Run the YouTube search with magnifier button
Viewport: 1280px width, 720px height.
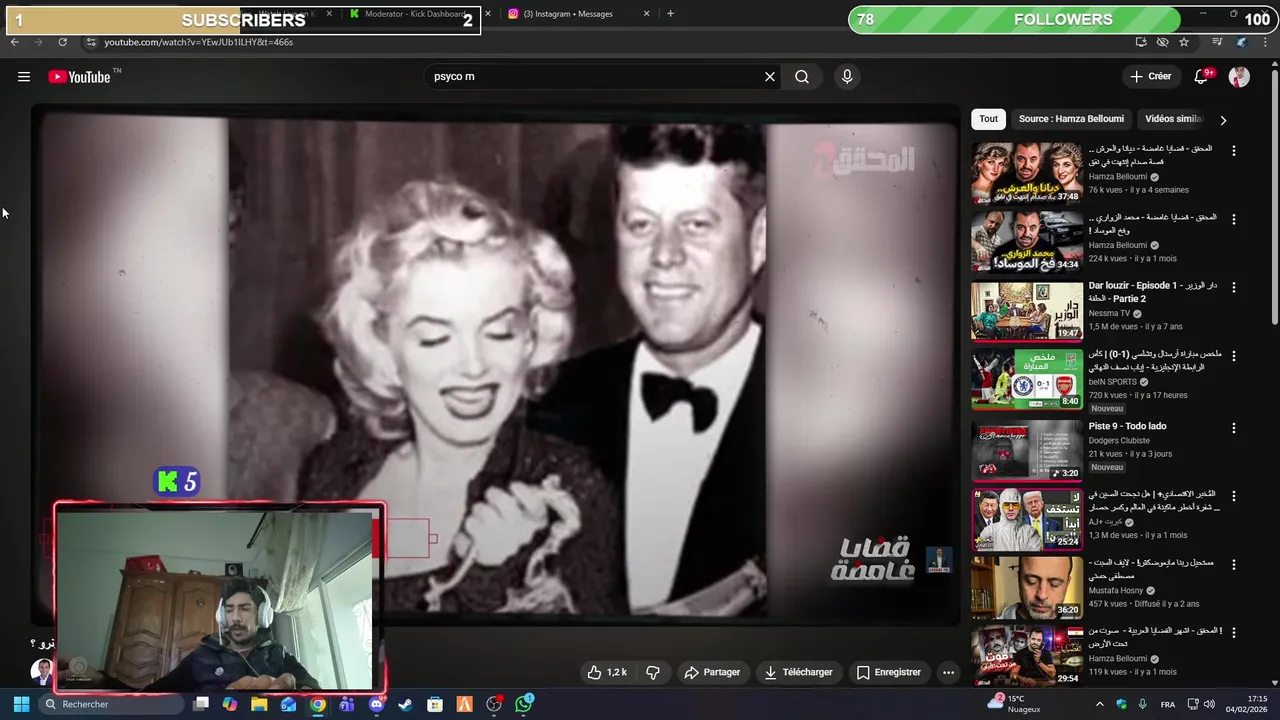point(802,77)
